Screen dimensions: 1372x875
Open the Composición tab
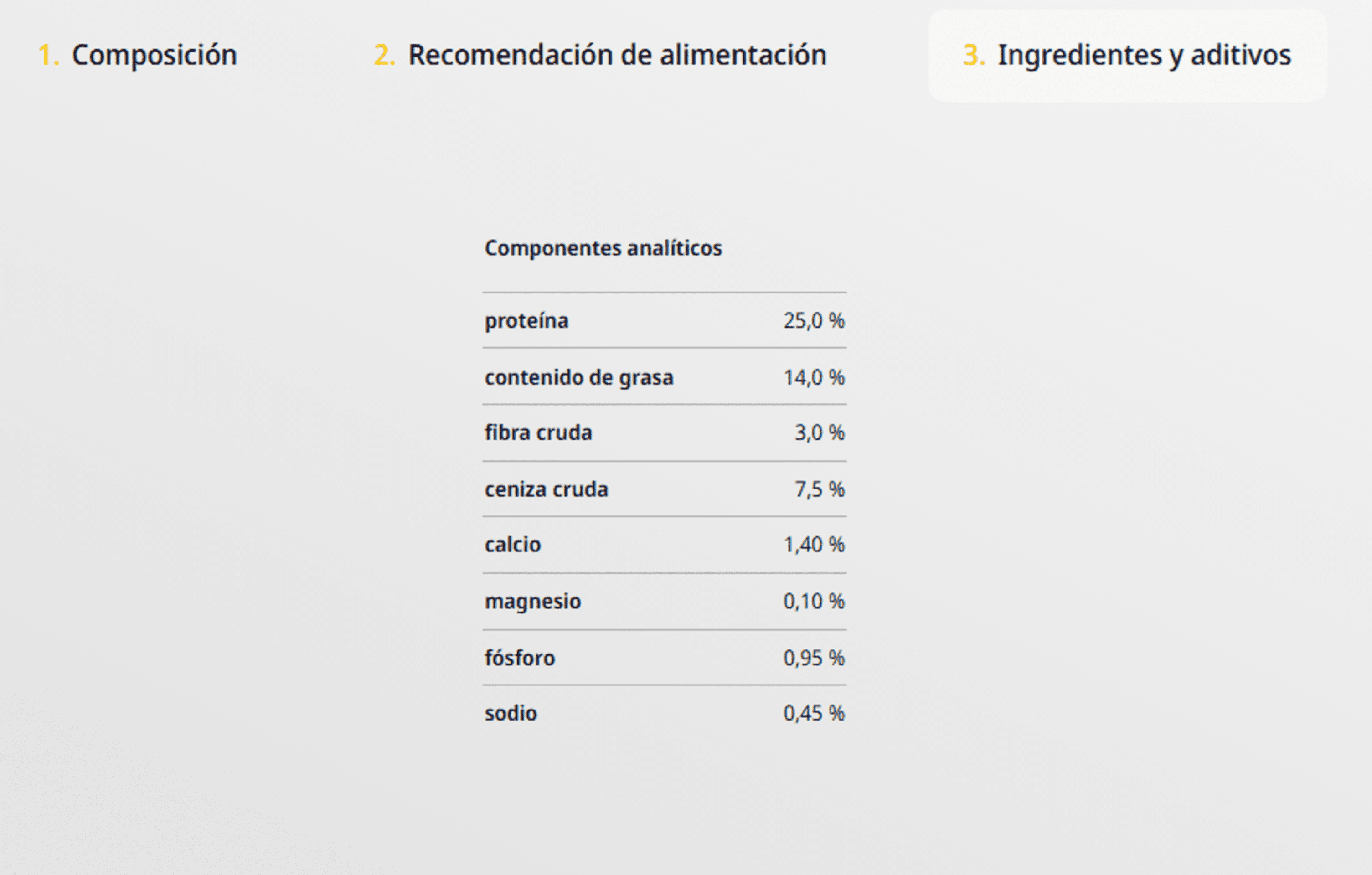coord(137,55)
